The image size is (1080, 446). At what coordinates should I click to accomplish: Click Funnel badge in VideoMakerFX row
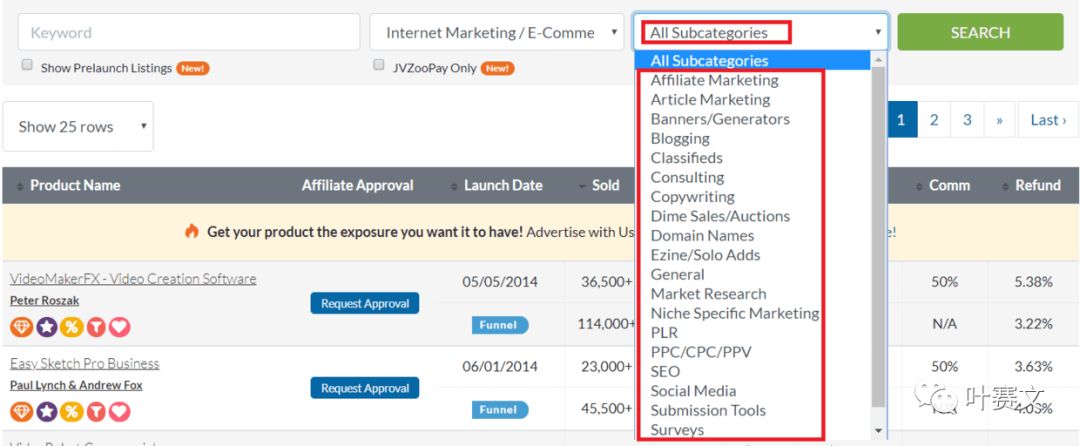[x=499, y=325]
